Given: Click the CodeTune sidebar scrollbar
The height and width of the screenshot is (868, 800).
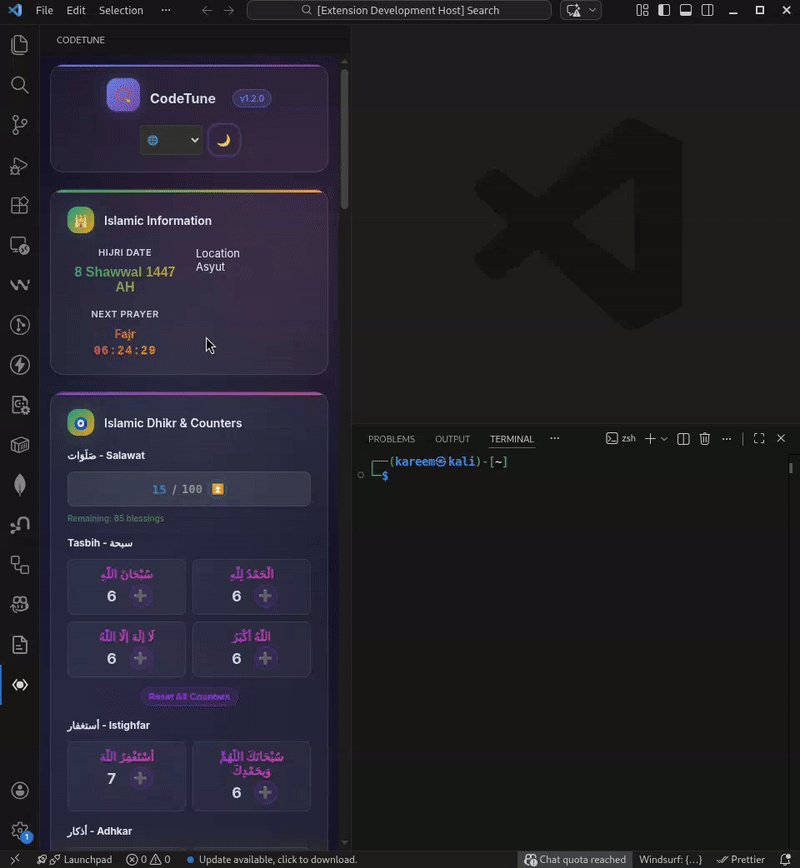Looking at the screenshot, I should [345, 139].
